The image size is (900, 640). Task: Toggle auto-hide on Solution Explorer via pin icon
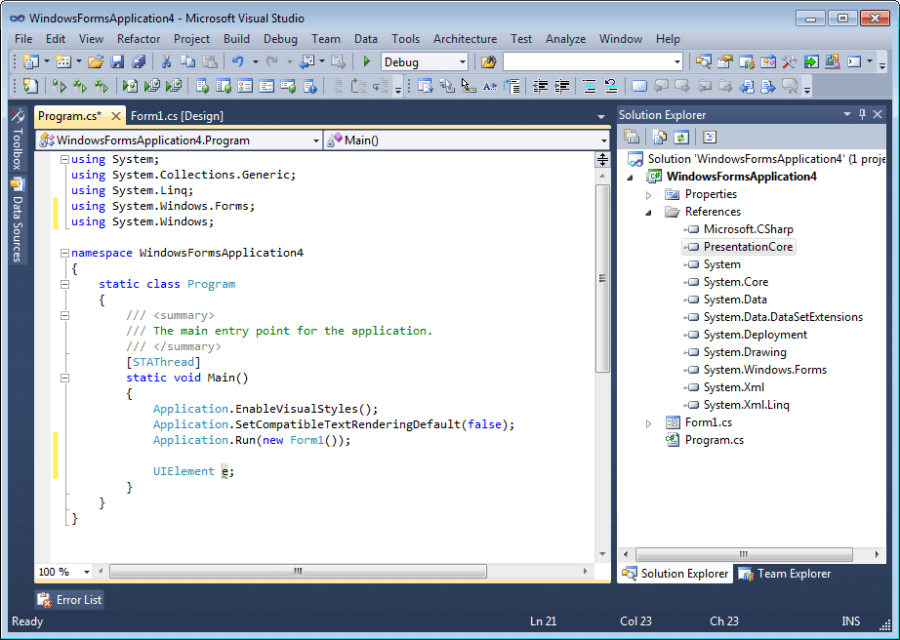tap(861, 113)
